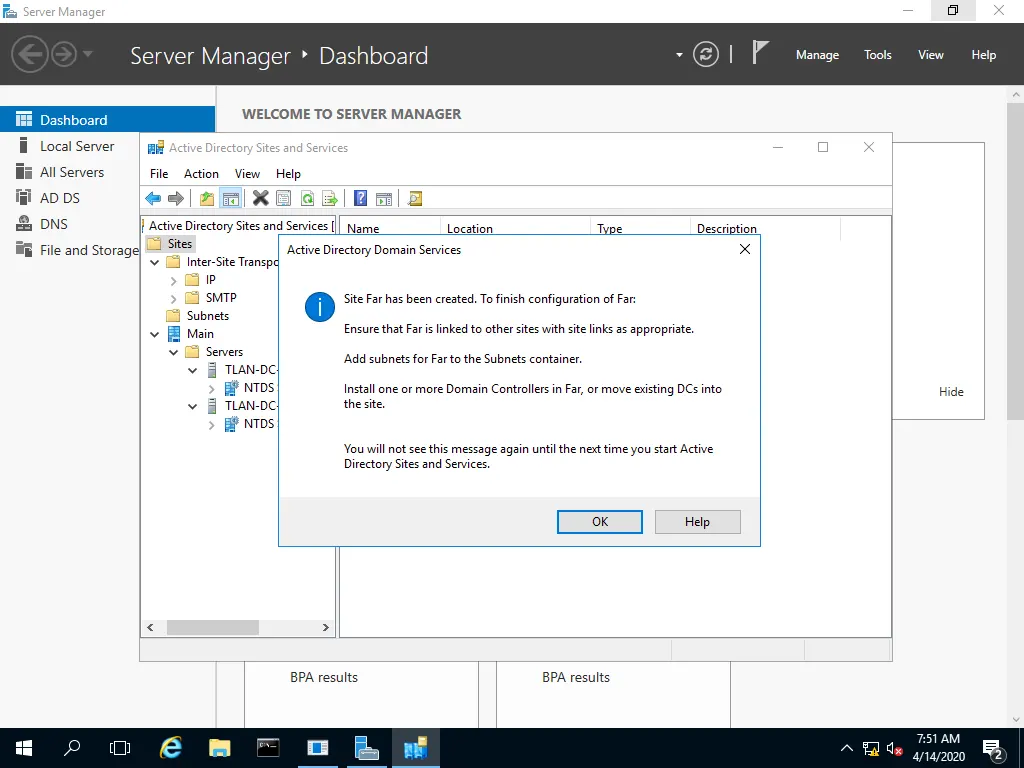Collapse the Servers folder tree node

174,353
